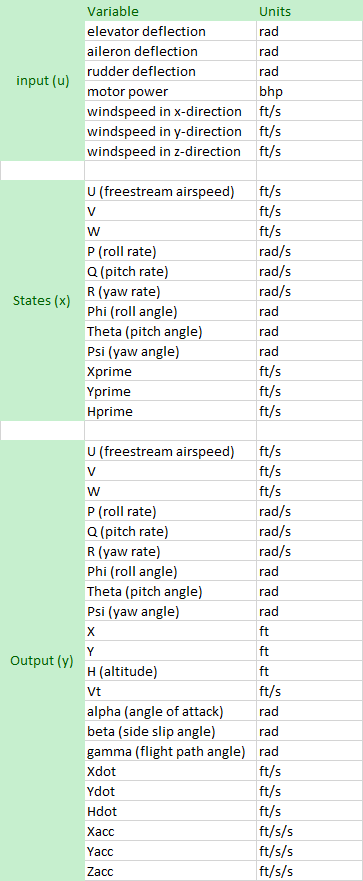The height and width of the screenshot is (881, 363).
Task: Select the 'Hprime' cell
Action: [170, 412]
